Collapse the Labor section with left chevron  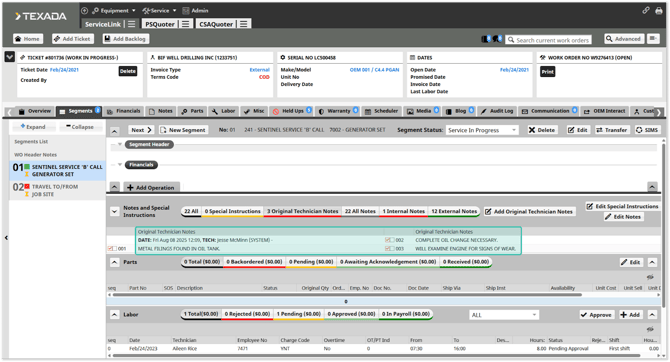click(114, 315)
